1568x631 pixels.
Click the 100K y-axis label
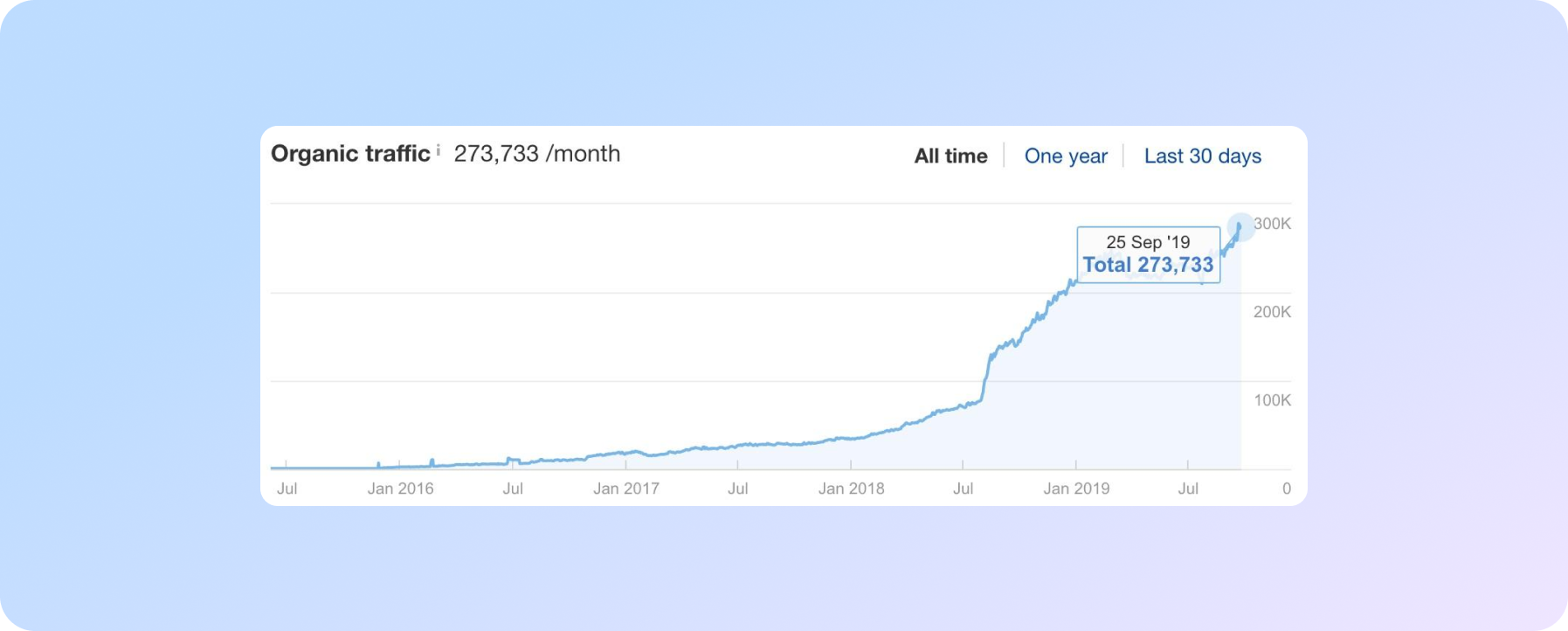pyautogui.click(x=1272, y=400)
